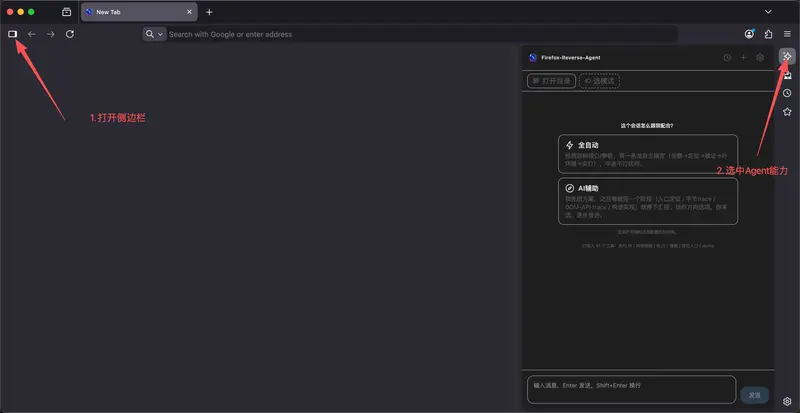800x413 pixels.
Task: Toggle the sidebar button left of Back
Action: 12,34
